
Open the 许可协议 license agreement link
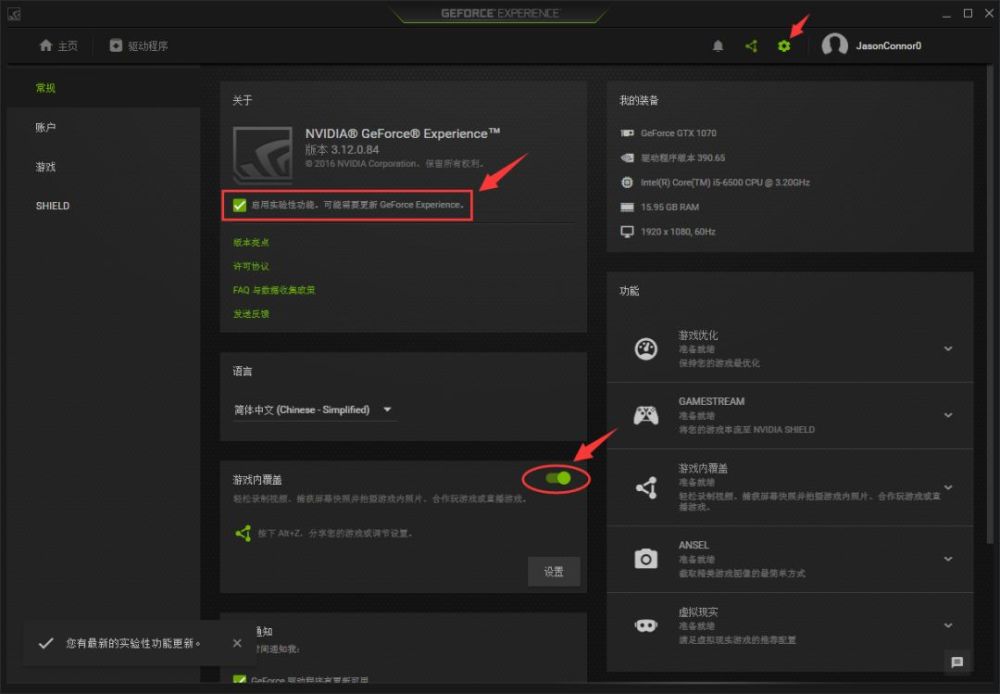click(x=251, y=266)
